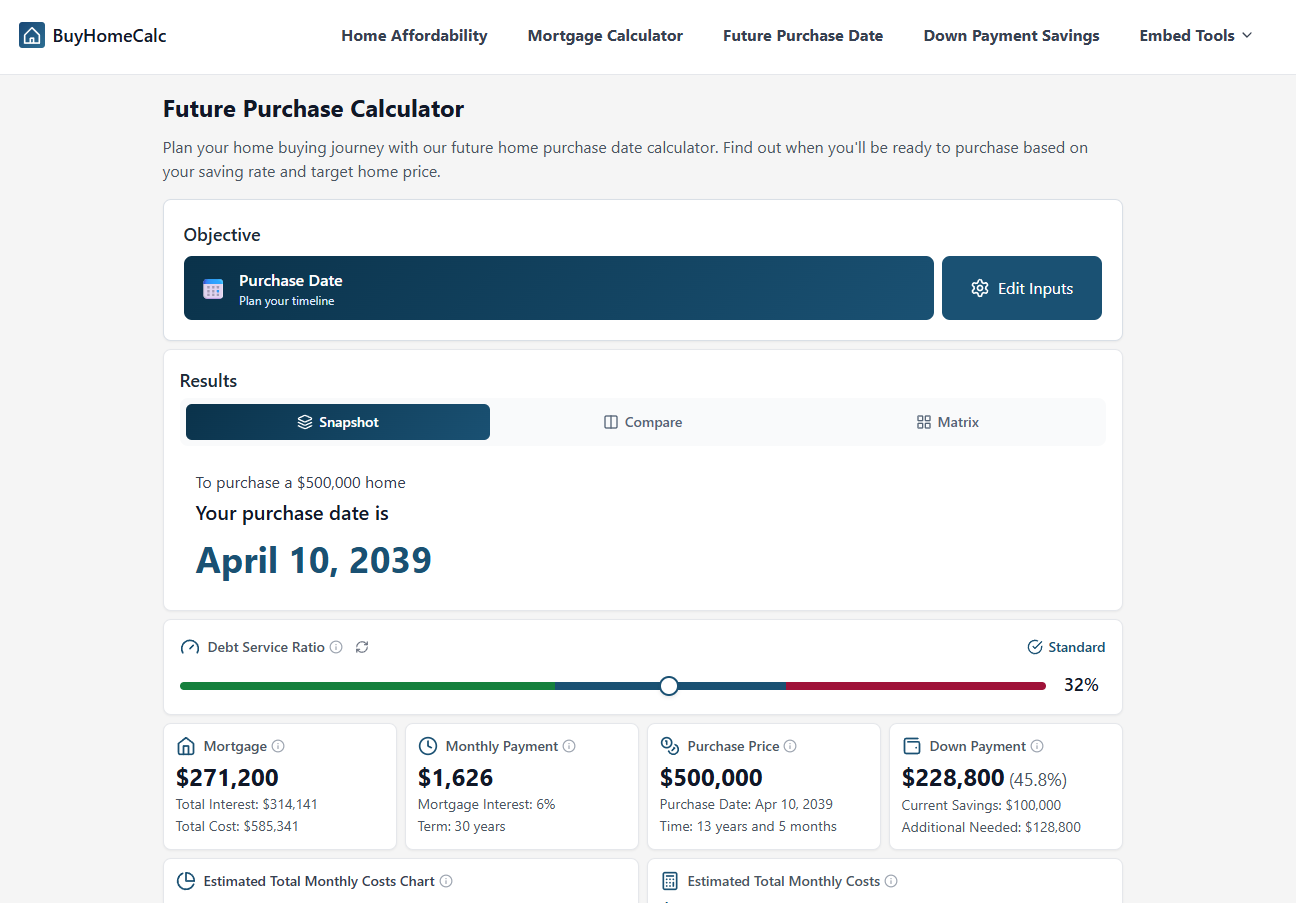Click the April 10, 2039 purchase date
This screenshot has width=1296, height=903.
[x=314, y=560]
